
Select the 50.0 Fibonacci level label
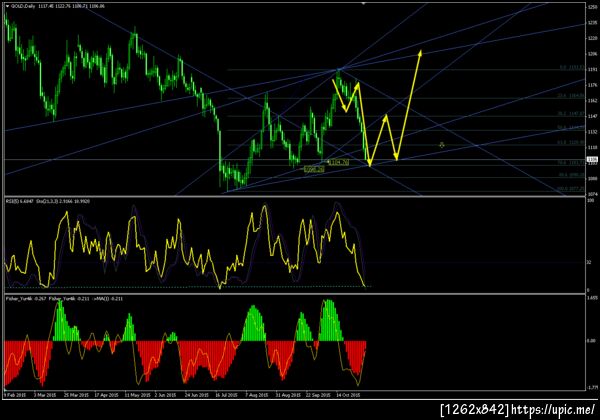pyautogui.click(x=571, y=128)
